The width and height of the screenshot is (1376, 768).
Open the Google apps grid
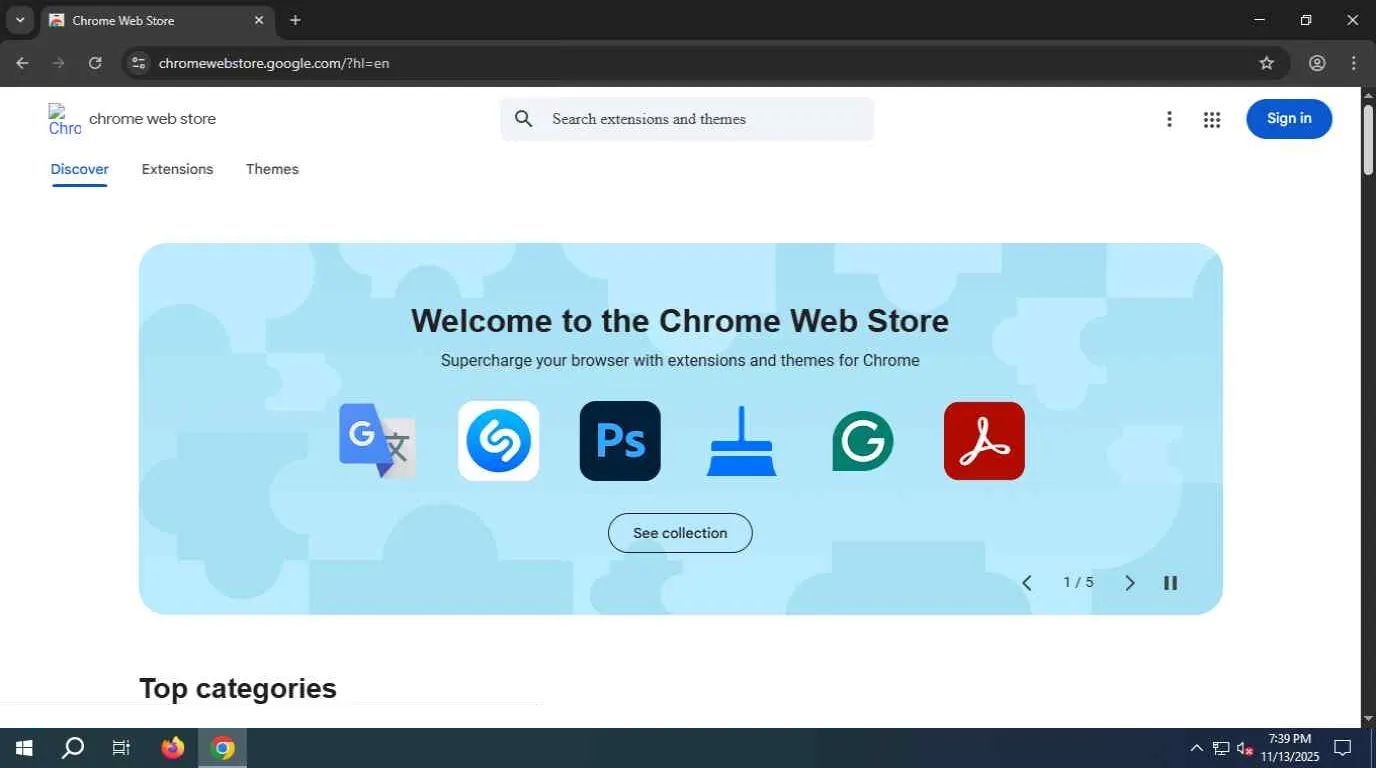point(1212,120)
